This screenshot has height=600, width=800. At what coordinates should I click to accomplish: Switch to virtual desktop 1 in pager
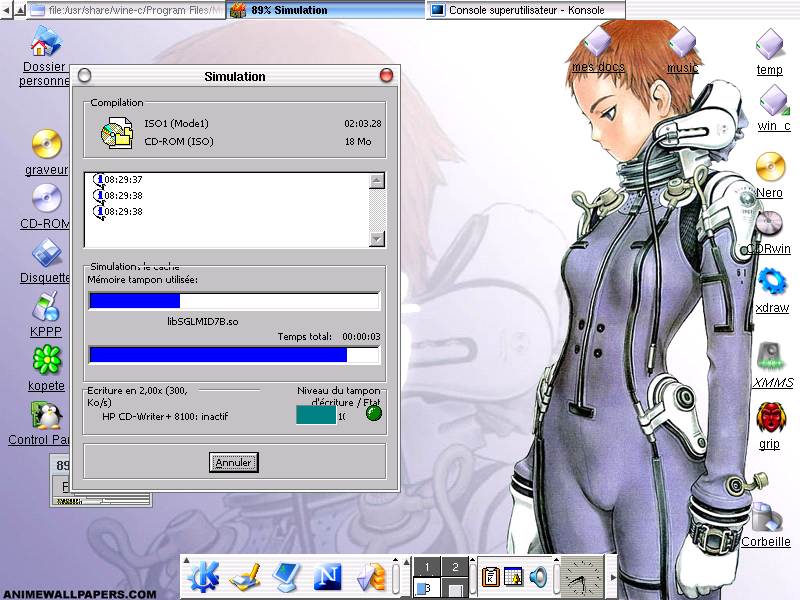click(427, 567)
